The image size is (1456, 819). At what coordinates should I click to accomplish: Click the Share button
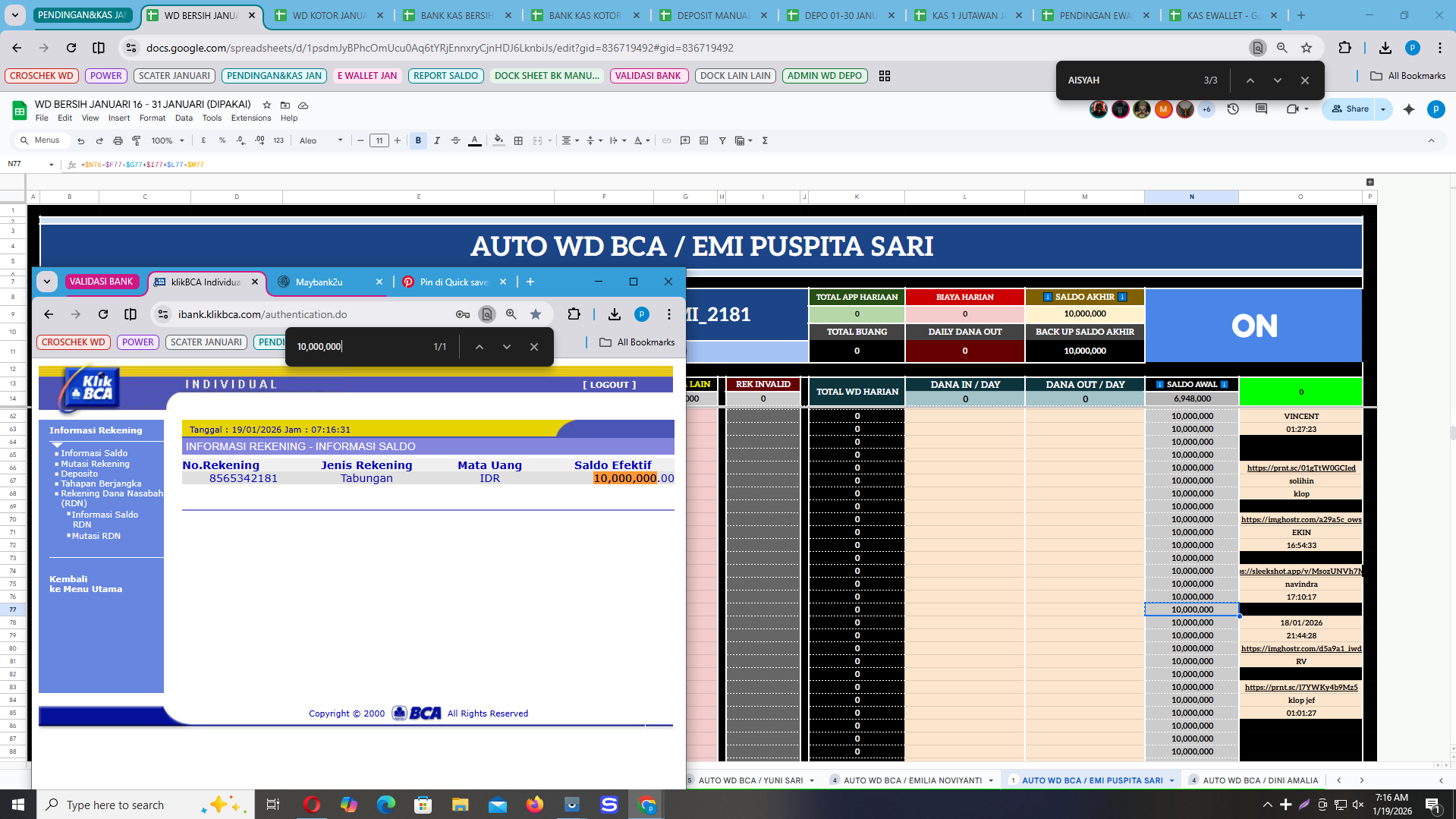(1351, 109)
